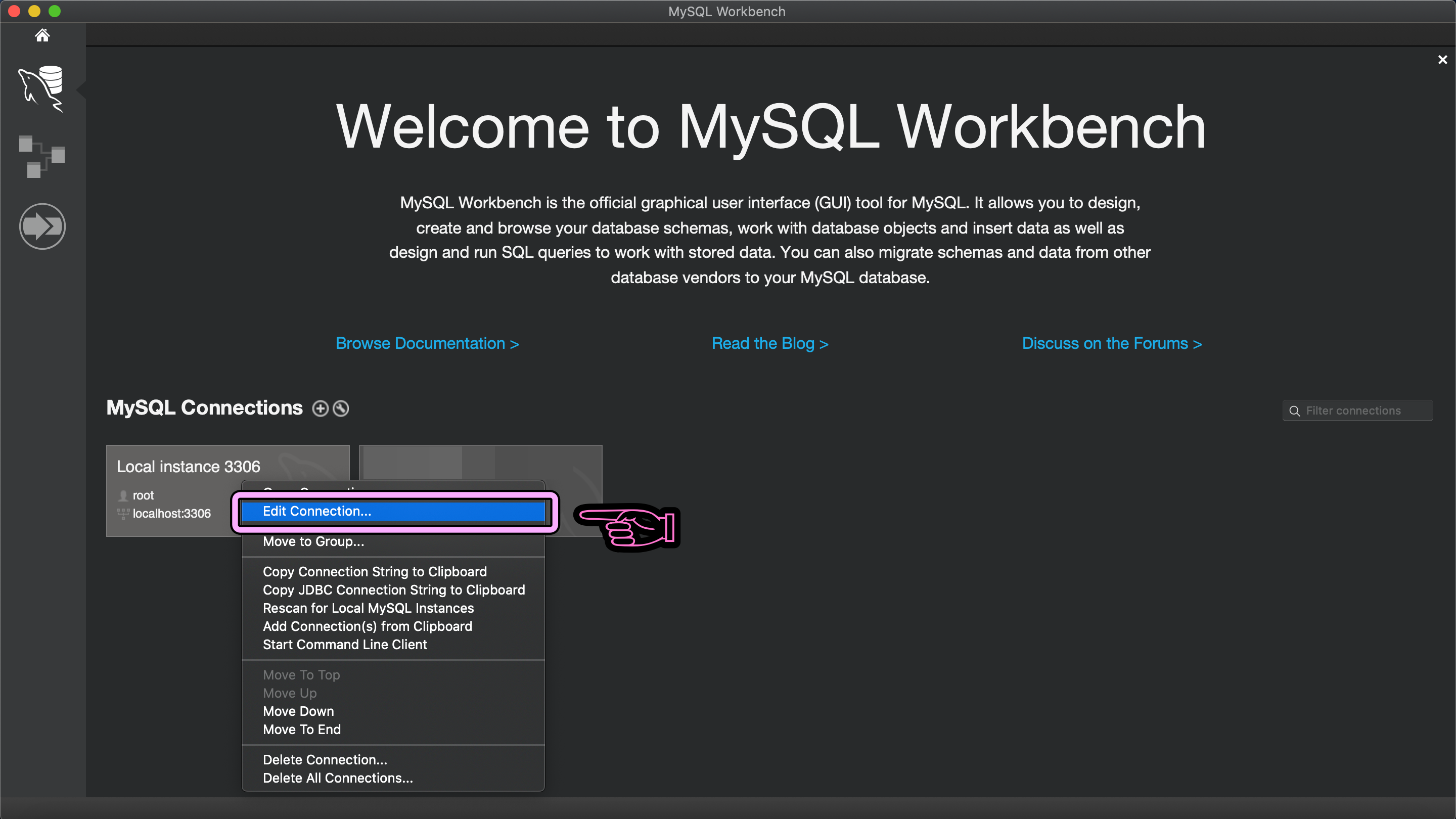Screen dimensions: 1456x819
Task: Close the welcome panel with the X
Action: pos(1442,60)
